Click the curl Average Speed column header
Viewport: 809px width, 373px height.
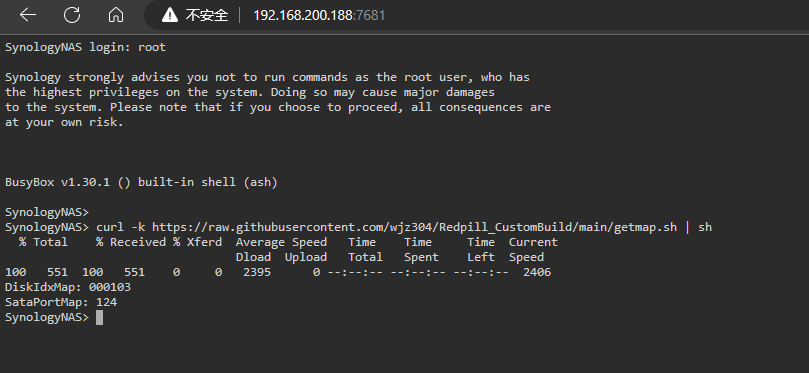point(281,242)
